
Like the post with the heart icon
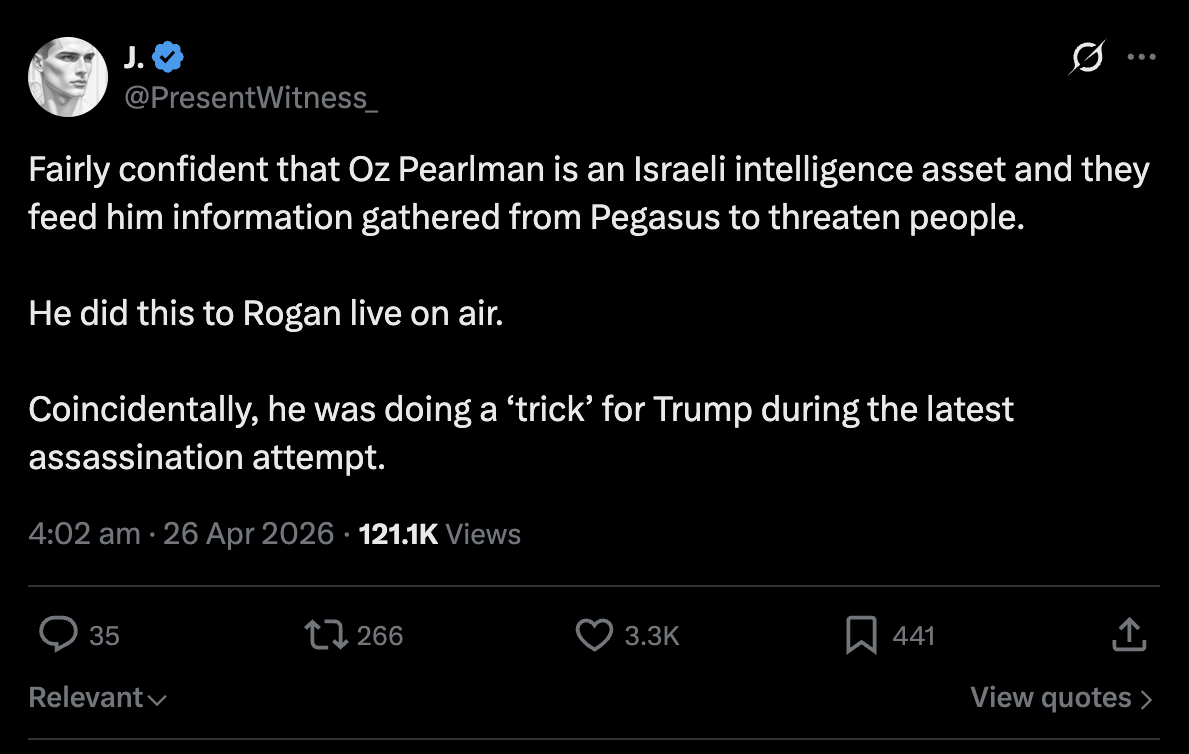click(x=595, y=634)
